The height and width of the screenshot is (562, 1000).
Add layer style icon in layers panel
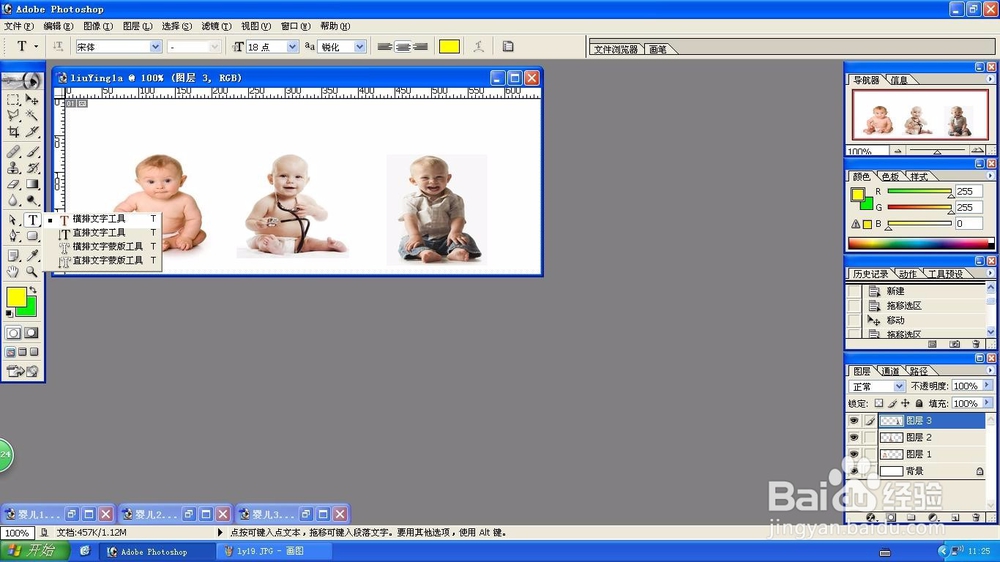871,517
